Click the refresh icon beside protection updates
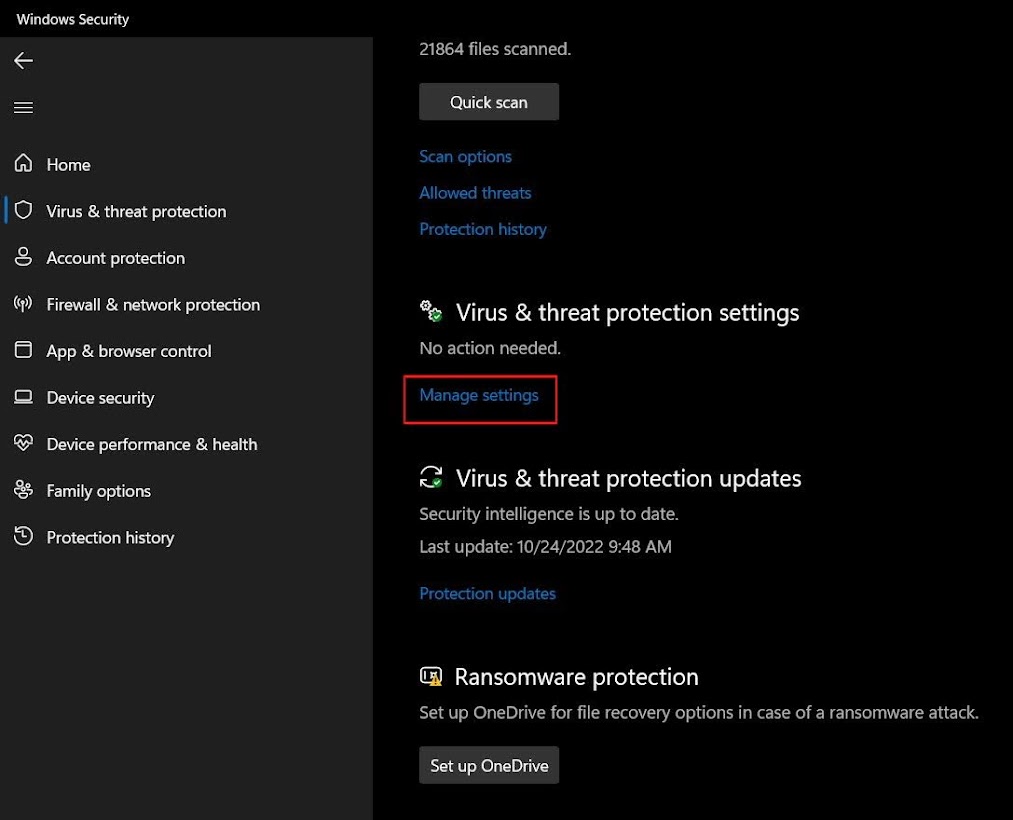The width and height of the screenshot is (1013, 820). point(431,478)
